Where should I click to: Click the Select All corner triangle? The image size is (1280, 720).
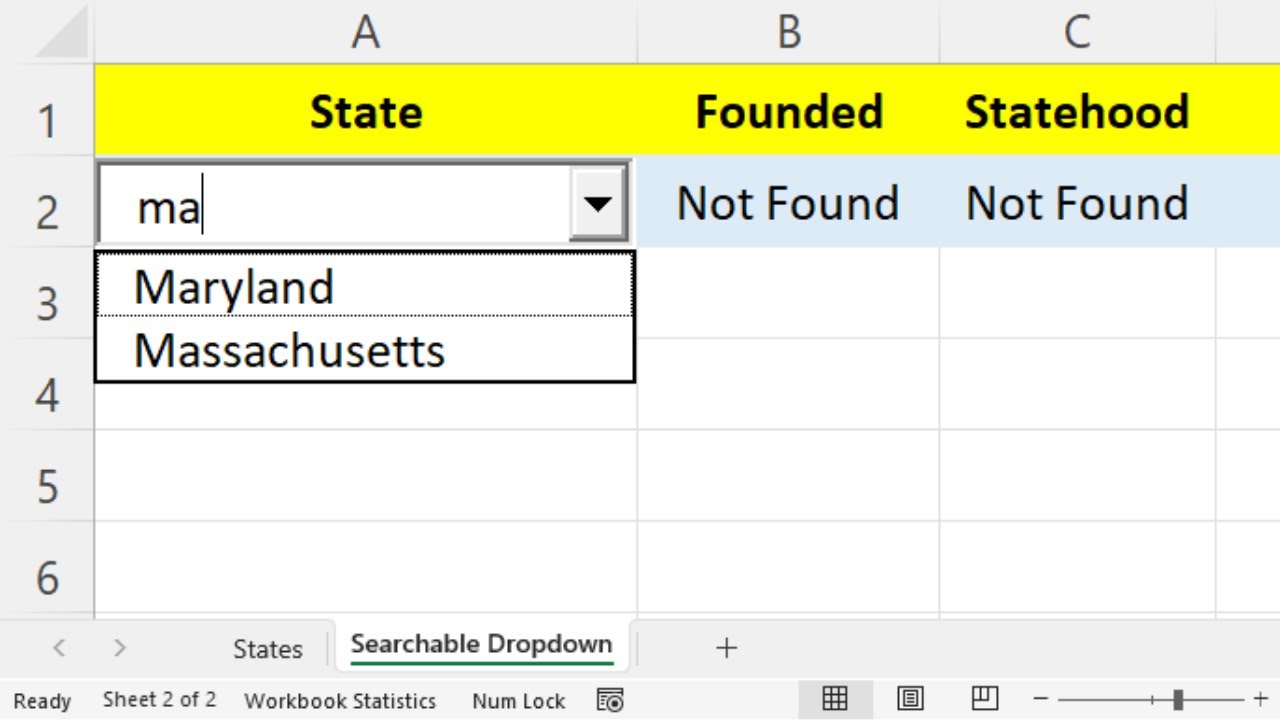(62, 35)
